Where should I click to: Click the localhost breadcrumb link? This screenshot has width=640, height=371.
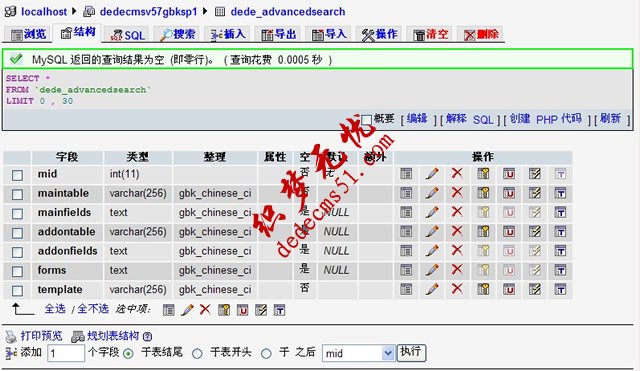[44, 11]
